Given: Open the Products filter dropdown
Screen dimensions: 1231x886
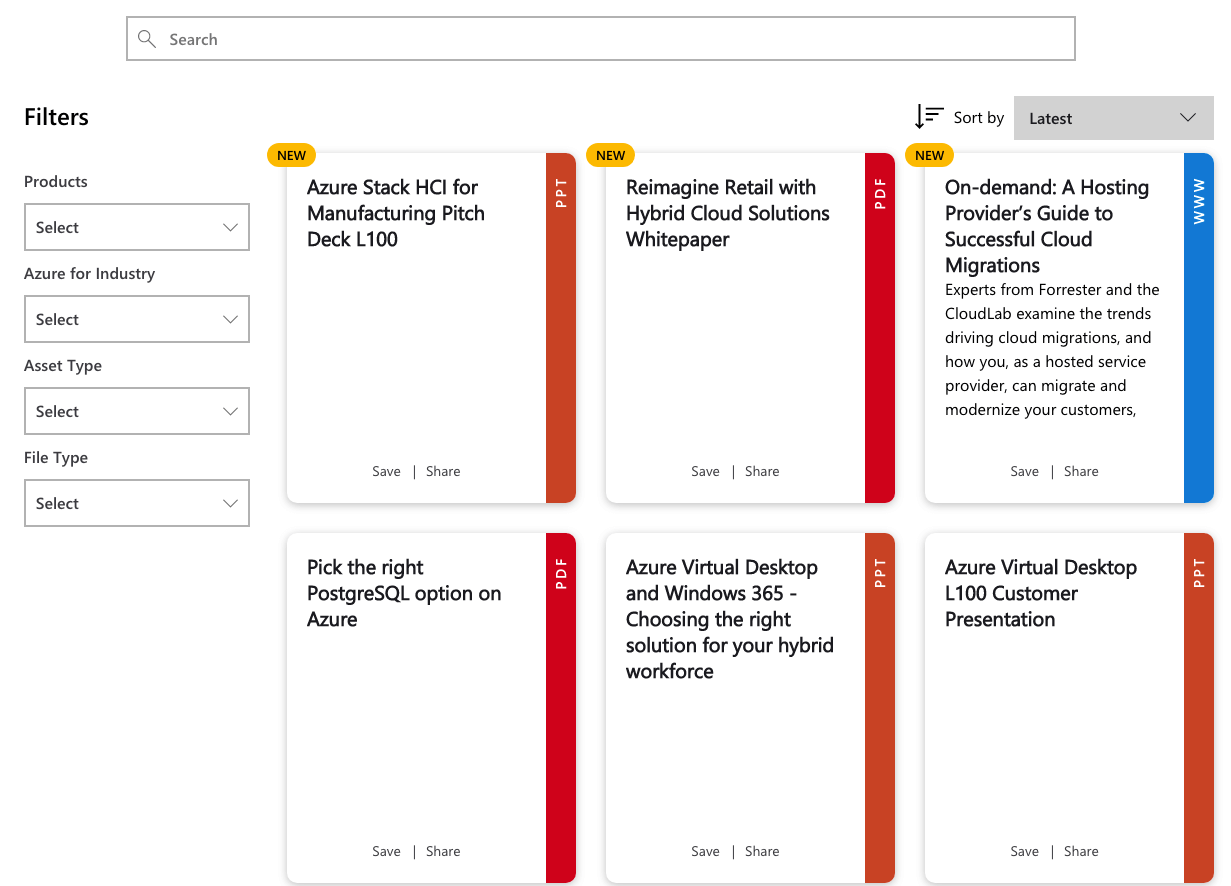Looking at the screenshot, I should click(x=136, y=228).
